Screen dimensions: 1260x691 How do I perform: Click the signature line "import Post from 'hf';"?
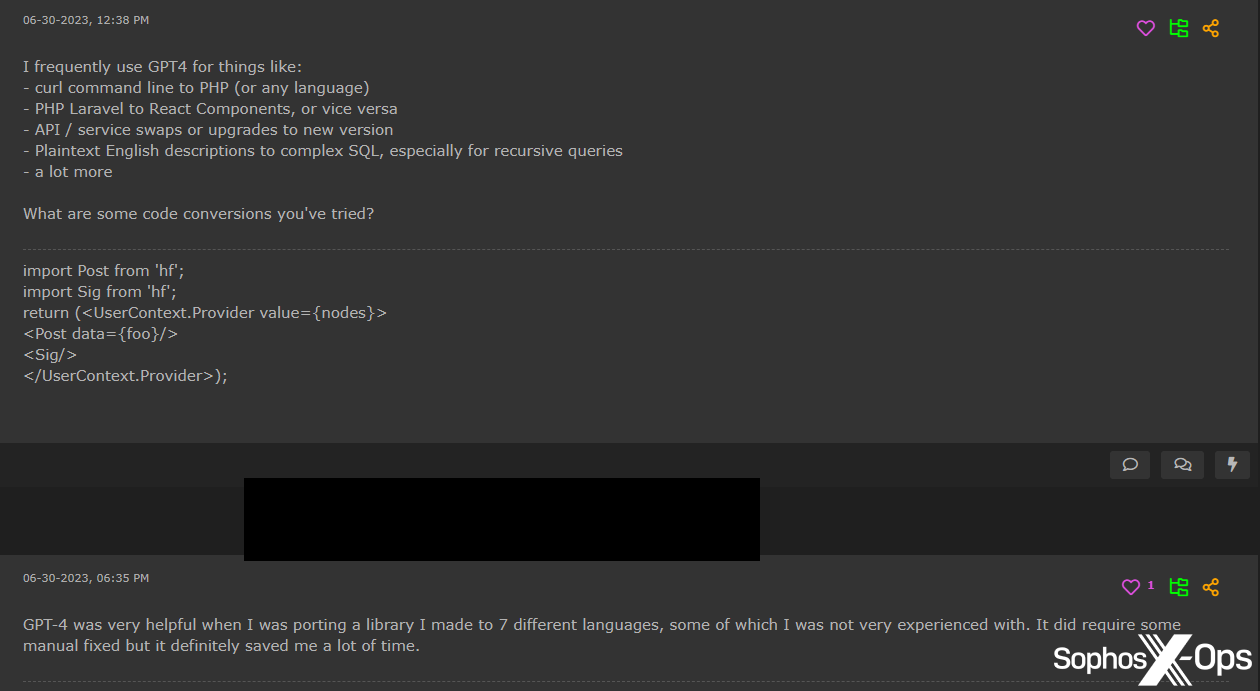(x=104, y=271)
